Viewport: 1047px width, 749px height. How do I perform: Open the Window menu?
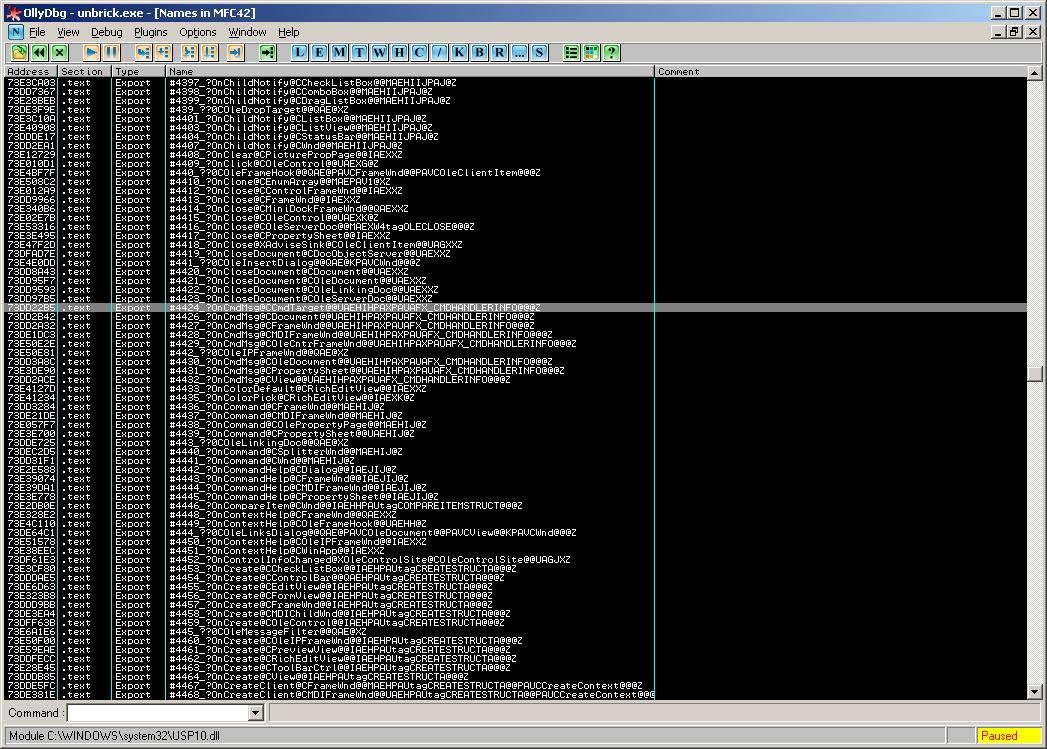[247, 32]
